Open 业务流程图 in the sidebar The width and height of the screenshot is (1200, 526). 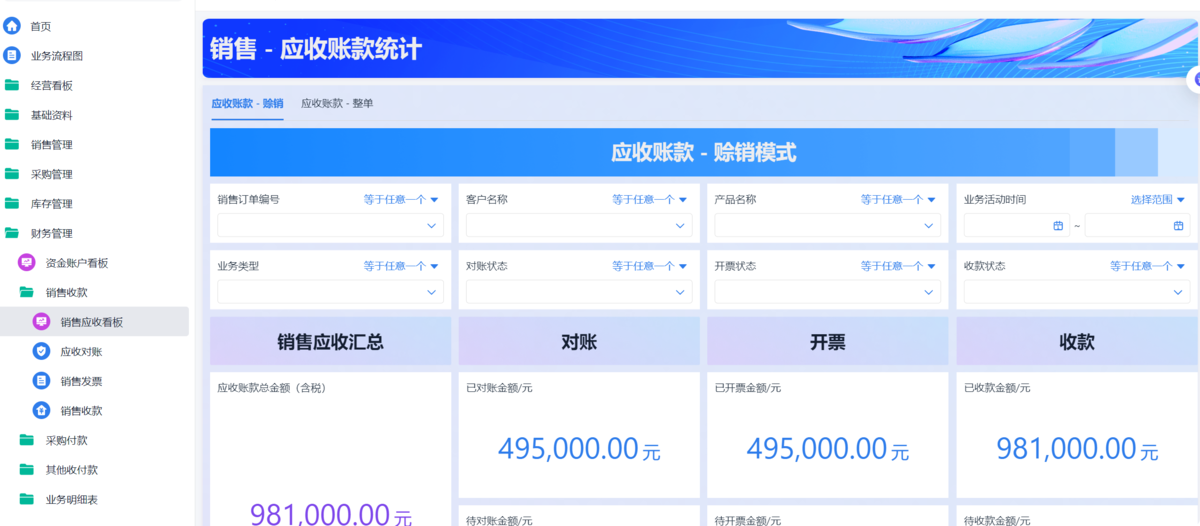(57, 56)
